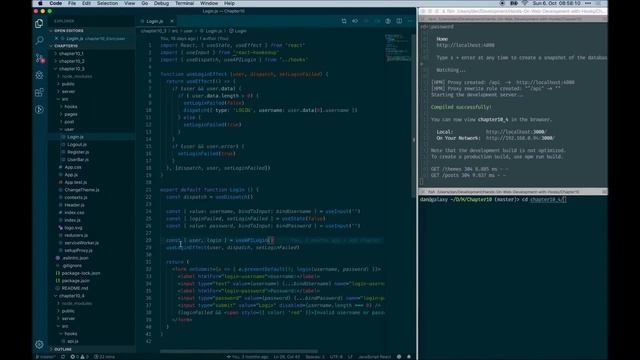This screenshot has width=640, height=360.
Task: Open the Debug menu
Action: click(x=161, y=3)
